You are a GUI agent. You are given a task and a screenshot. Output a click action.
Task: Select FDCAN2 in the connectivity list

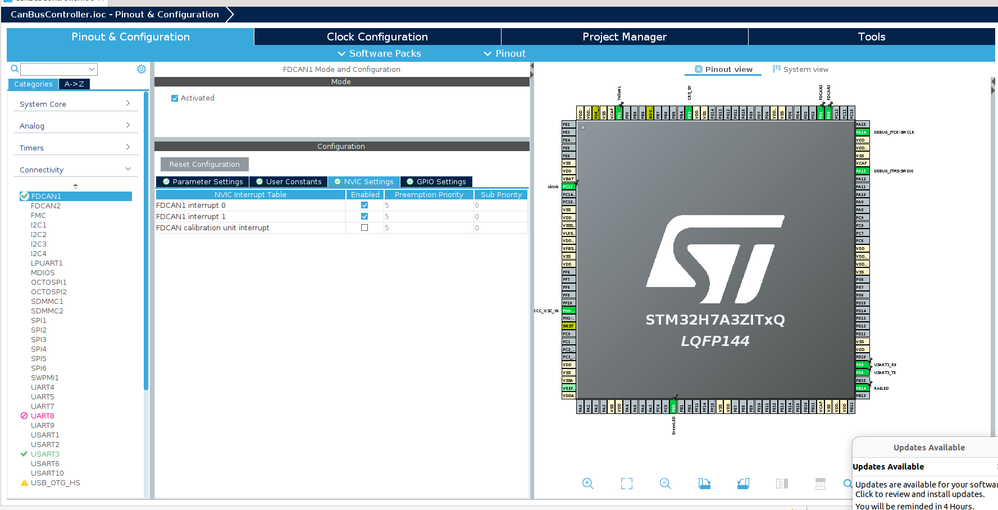tap(46, 206)
